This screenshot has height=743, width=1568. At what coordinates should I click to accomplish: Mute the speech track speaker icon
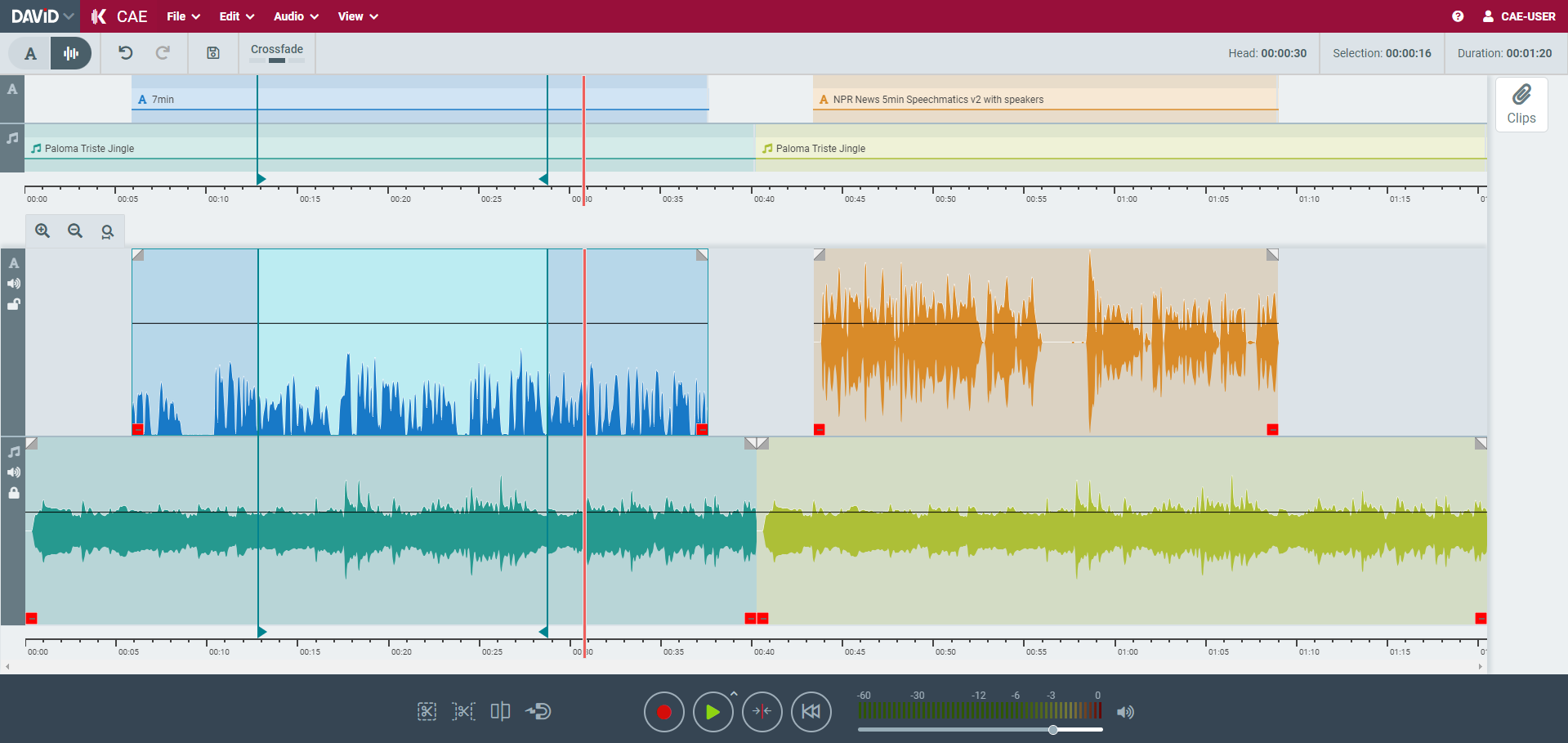pyautogui.click(x=14, y=284)
